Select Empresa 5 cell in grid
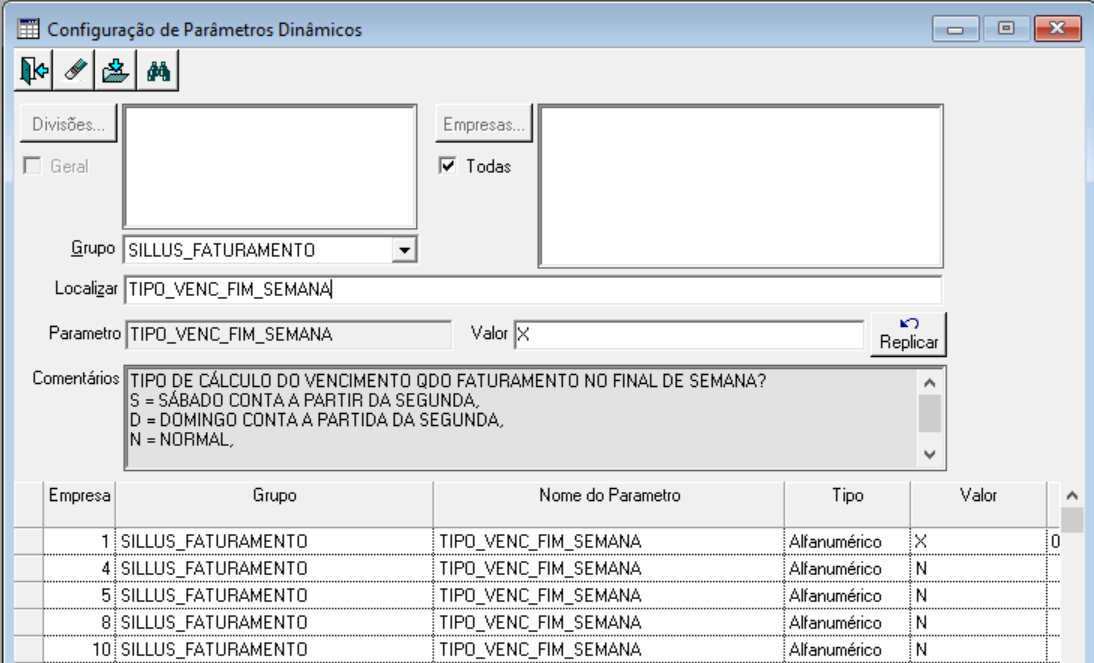Viewport: 1094px width, 663px height. (x=80, y=595)
